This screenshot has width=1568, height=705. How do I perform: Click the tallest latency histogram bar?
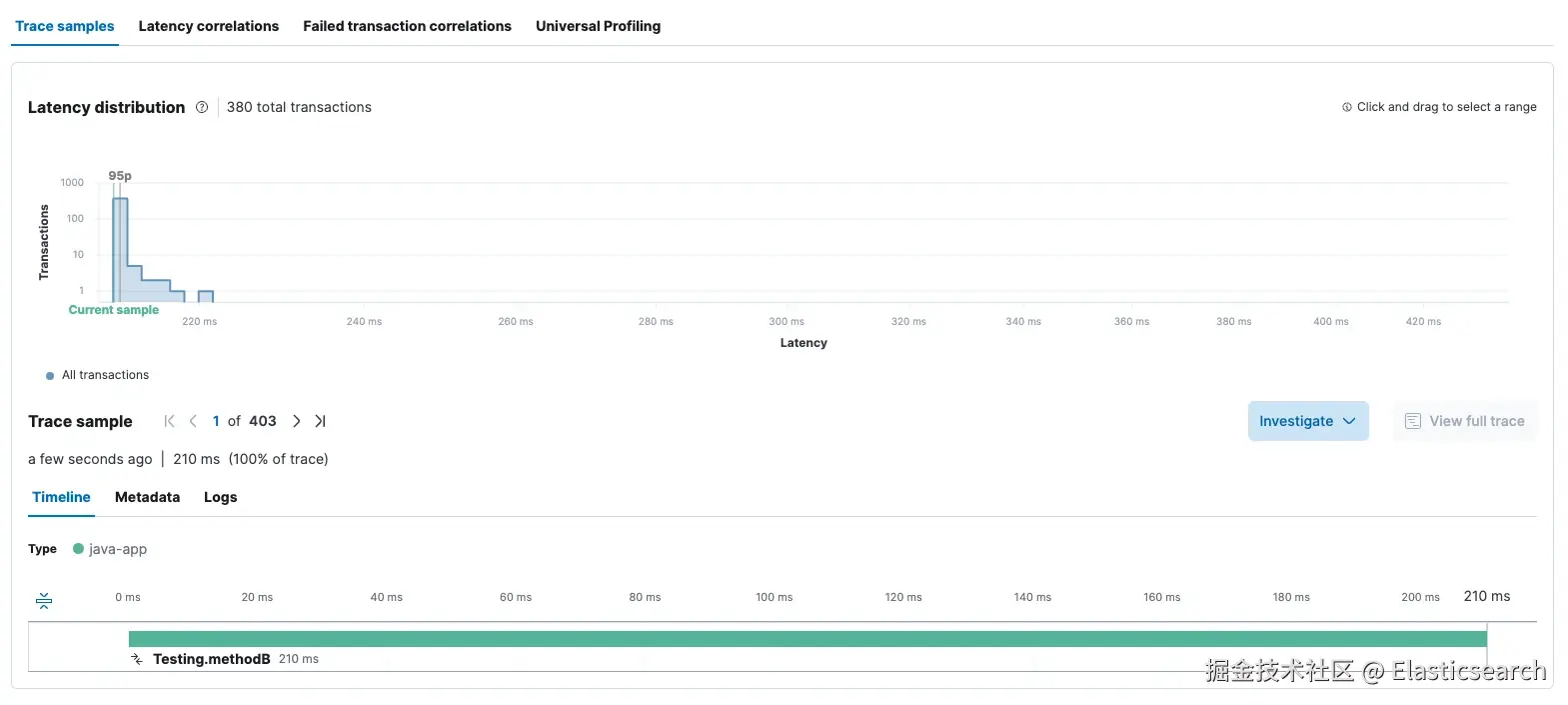pyautogui.click(x=120, y=250)
